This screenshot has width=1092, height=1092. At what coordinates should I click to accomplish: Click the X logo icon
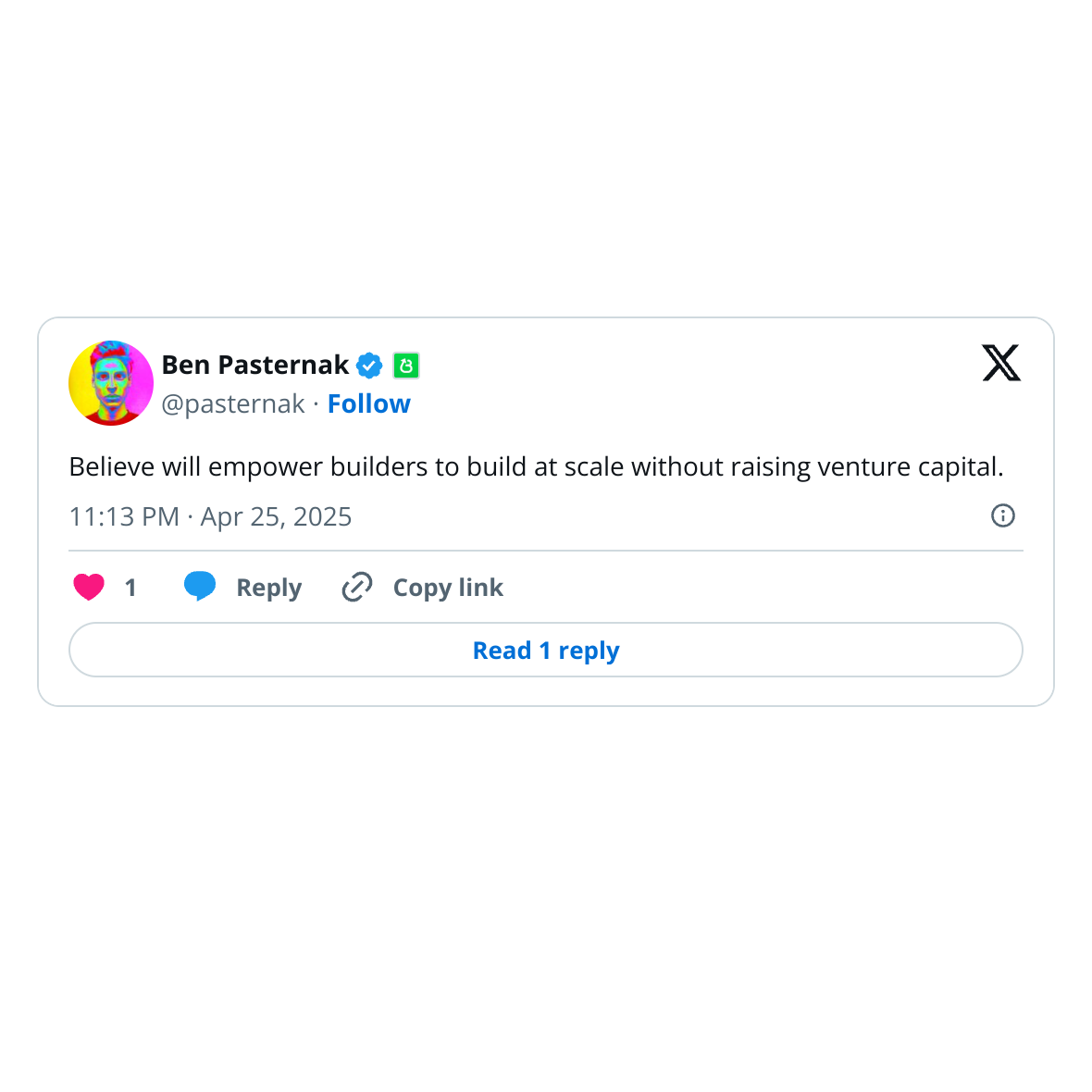point(1000,363)
